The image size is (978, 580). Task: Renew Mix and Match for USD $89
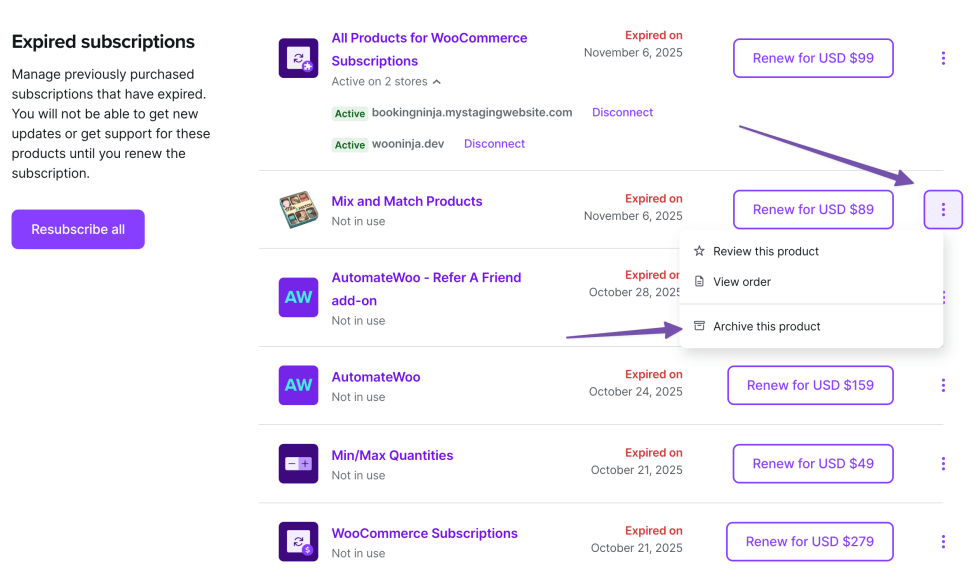coord(813,210)
